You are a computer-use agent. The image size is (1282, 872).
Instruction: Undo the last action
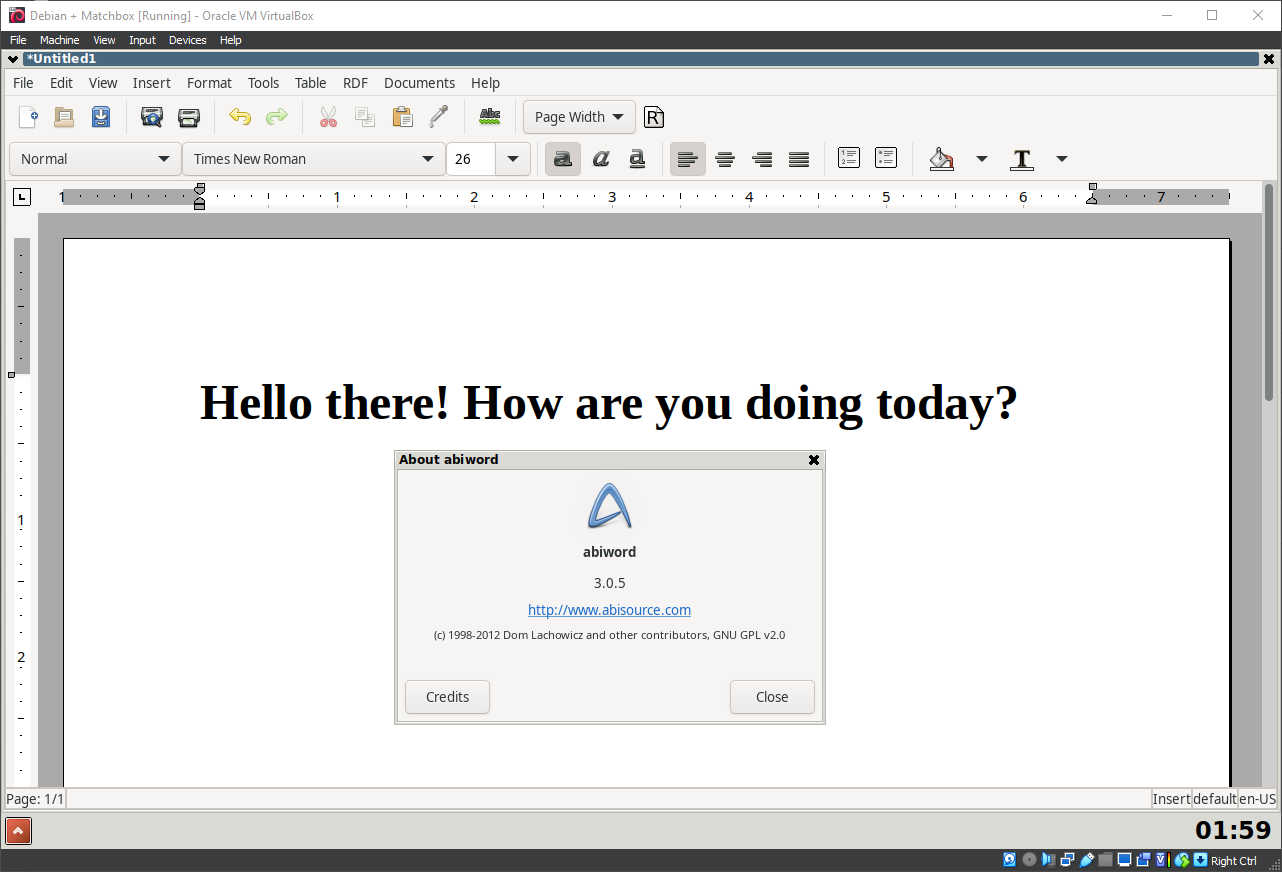240,117
